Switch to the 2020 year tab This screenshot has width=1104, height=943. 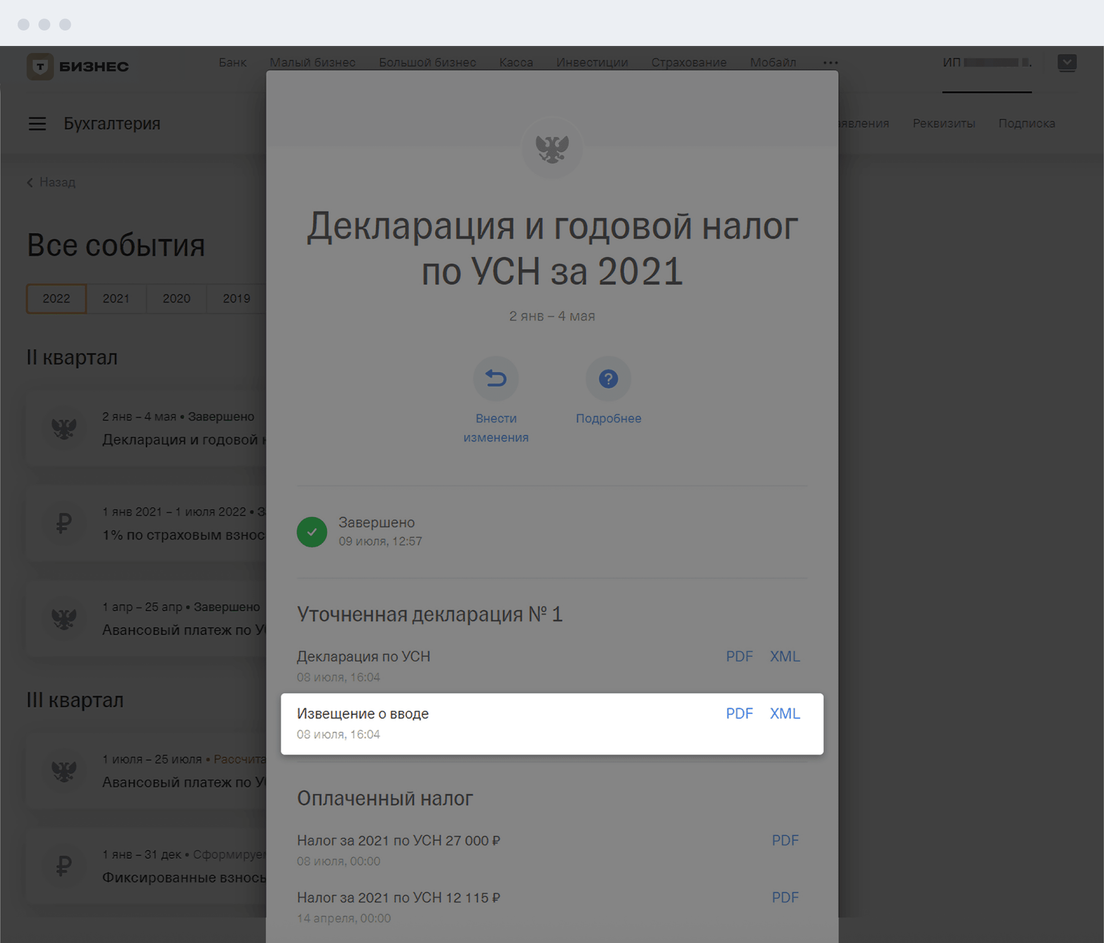pyautogui.click(x=176, y=299)
